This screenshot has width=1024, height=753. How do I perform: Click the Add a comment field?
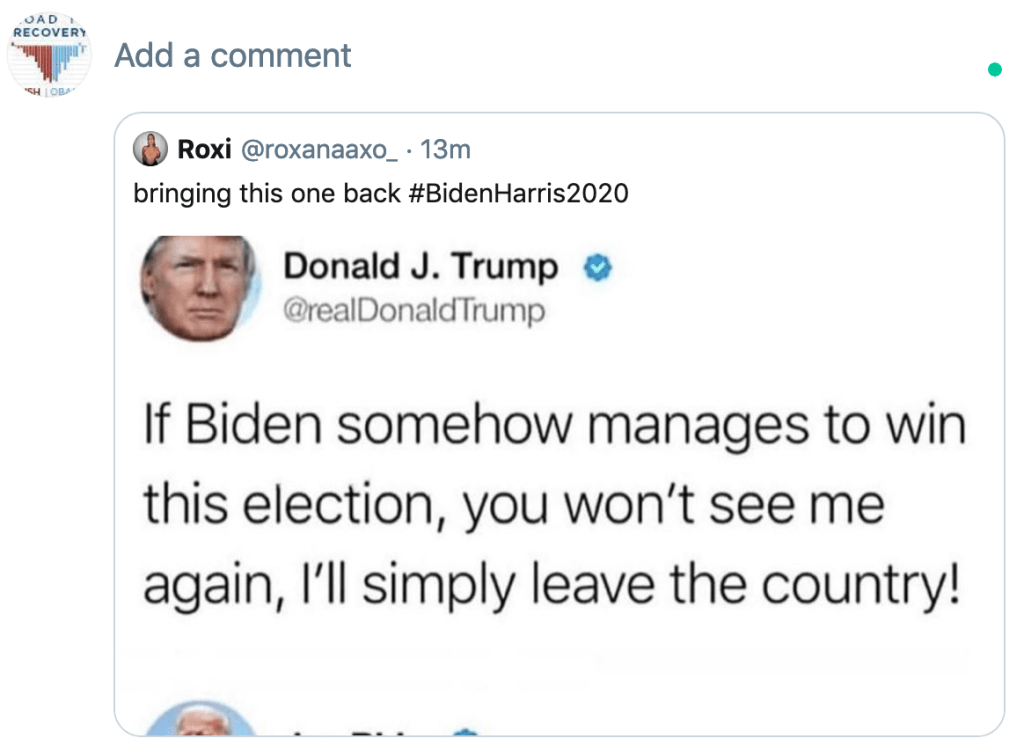click(x=233, y=56)
